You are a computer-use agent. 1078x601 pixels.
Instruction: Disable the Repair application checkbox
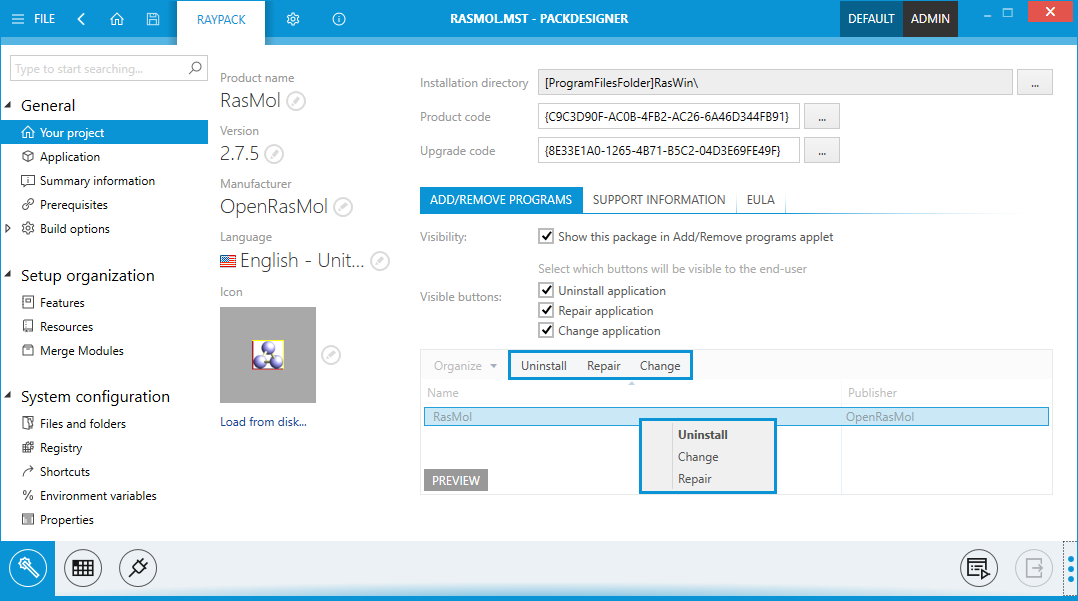tap(546, 310)
